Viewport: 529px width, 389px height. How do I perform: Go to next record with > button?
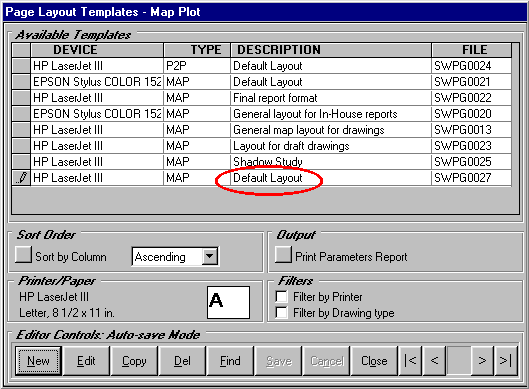(482, 361)
